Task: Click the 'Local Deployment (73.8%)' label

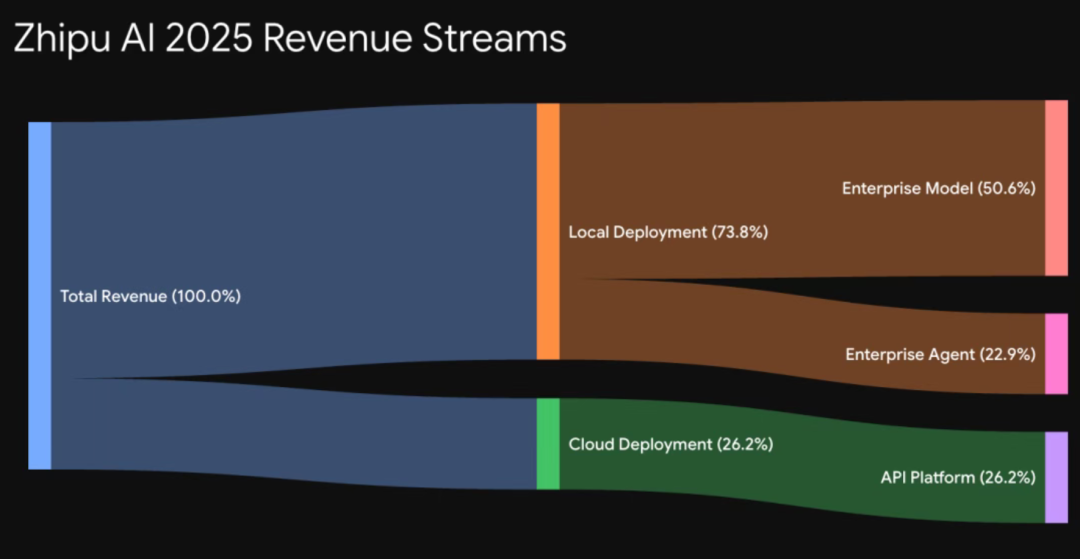Action: 668,233
